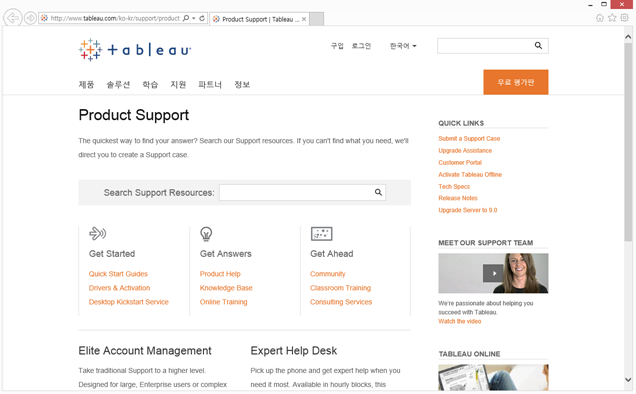Open Knowledge Base link
This screenshot has width=636, height=394.
(226, 288)
